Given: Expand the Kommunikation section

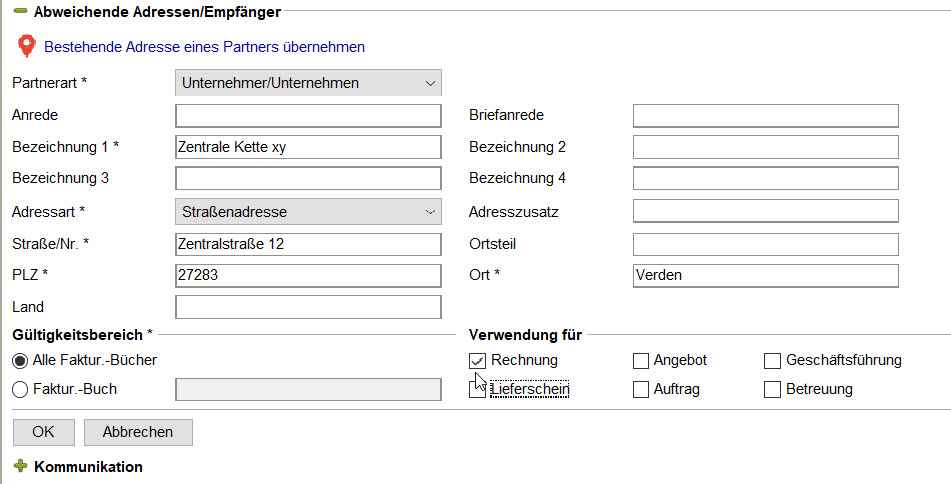Looking at the screenshot, I should 21,466.
